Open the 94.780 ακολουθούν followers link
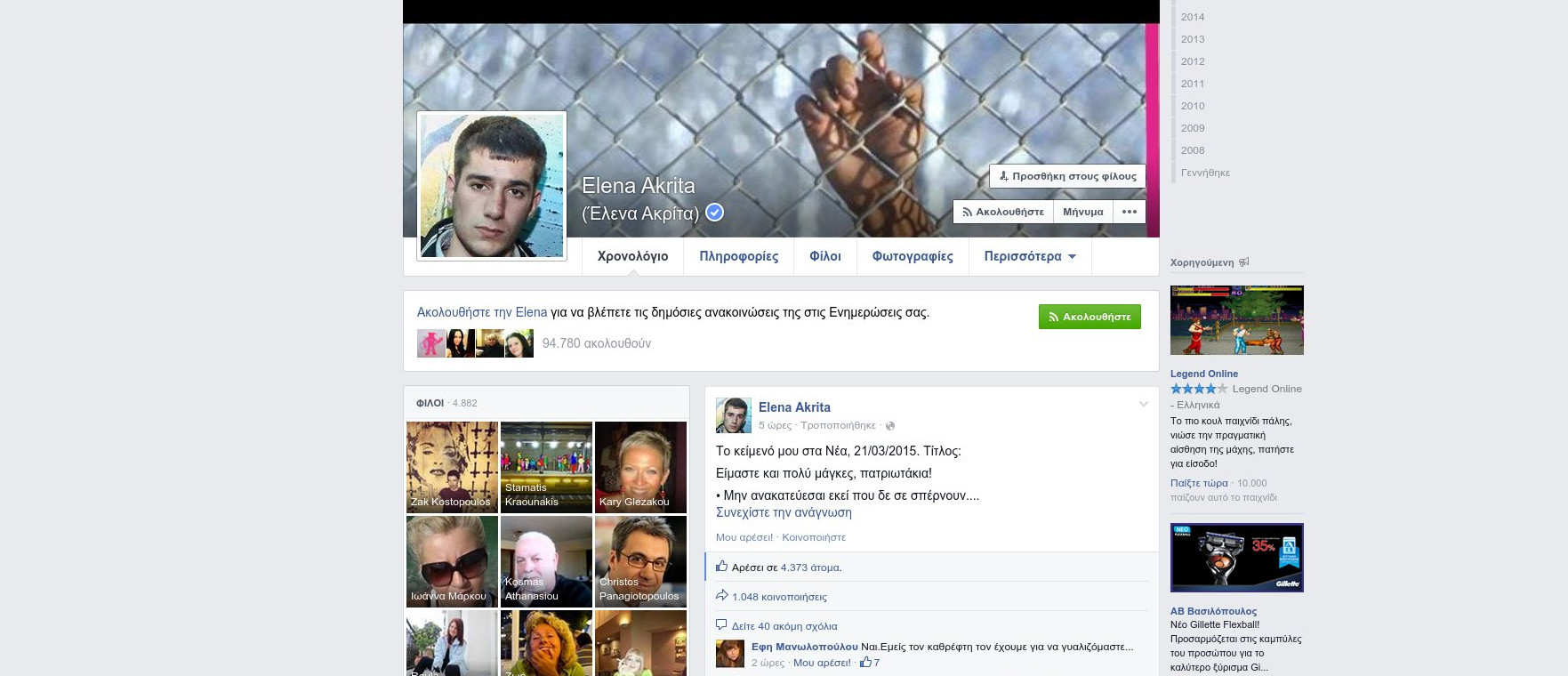Screen dimensions: 1568x676 597,343
